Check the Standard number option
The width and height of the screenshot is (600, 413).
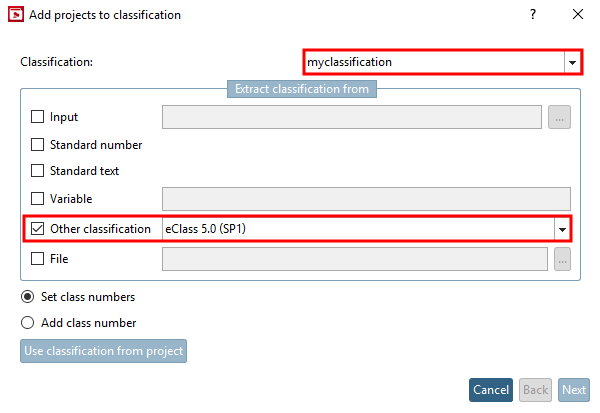click(38, 145)
